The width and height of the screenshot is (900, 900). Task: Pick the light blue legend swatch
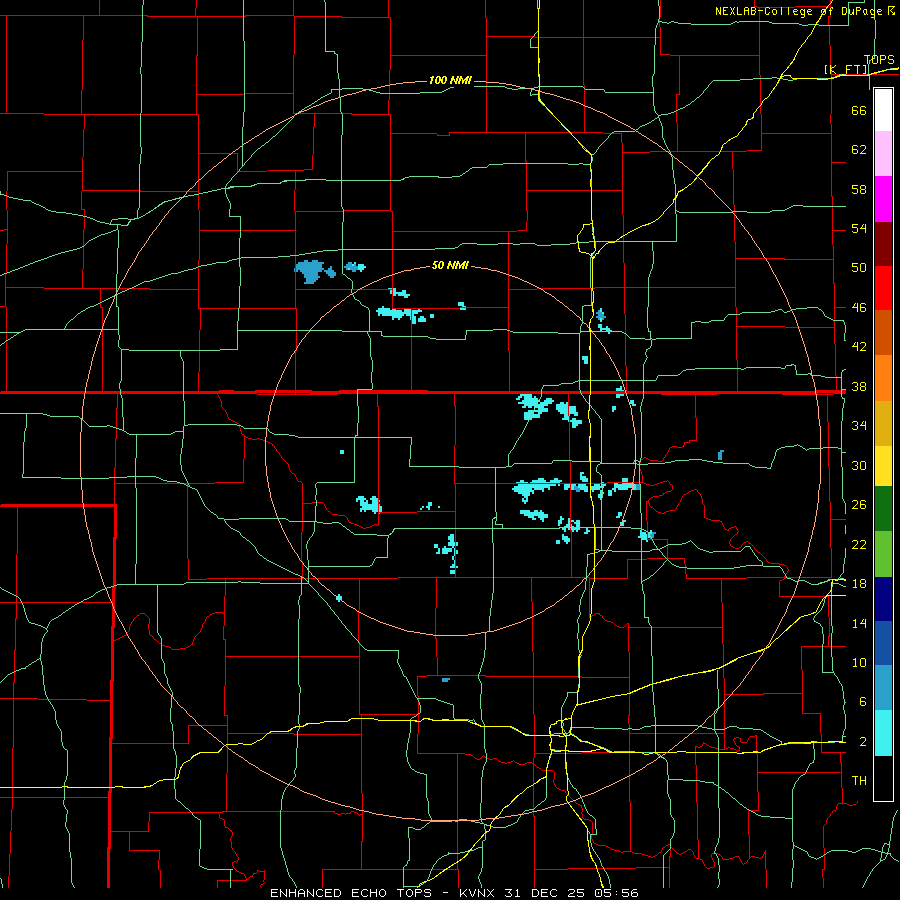883,688
